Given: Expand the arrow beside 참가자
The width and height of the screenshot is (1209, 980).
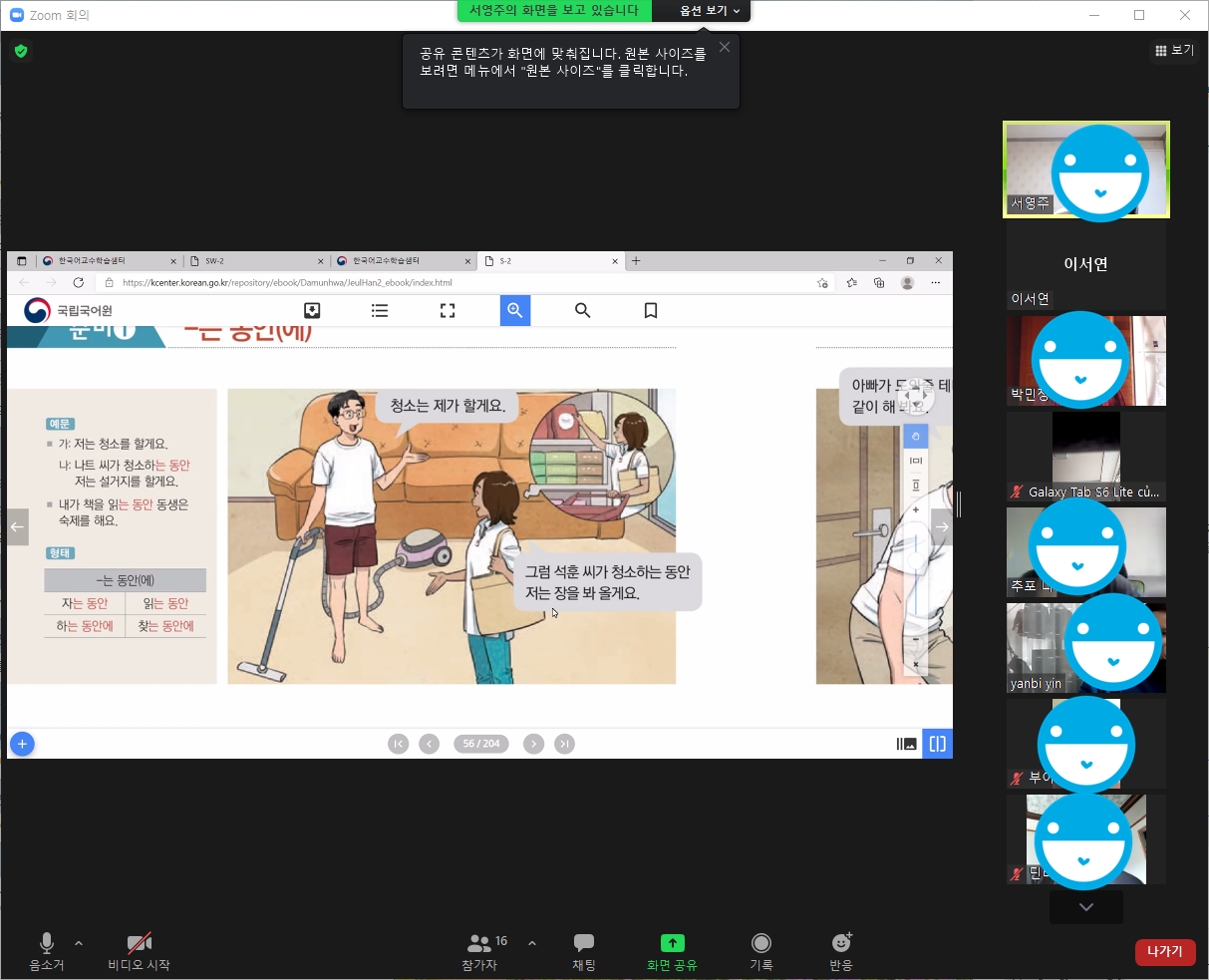Looking at the screenshot, I should click(532, 943).
